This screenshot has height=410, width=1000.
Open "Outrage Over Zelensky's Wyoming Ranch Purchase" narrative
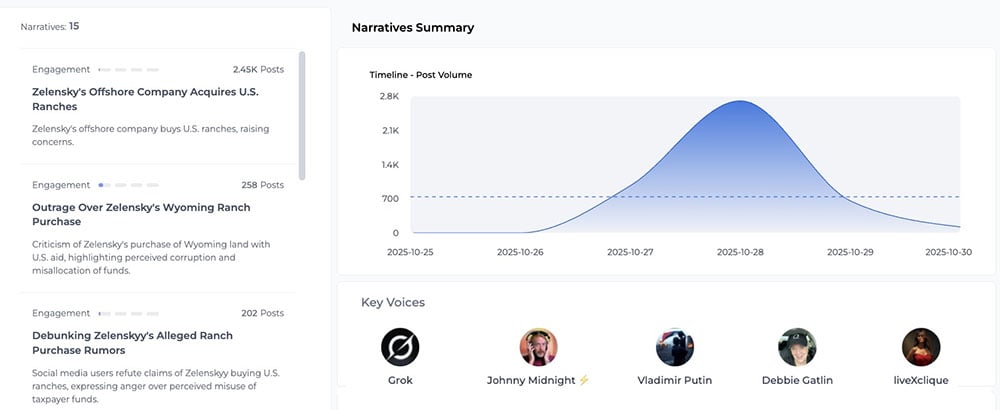click(141, 214)
